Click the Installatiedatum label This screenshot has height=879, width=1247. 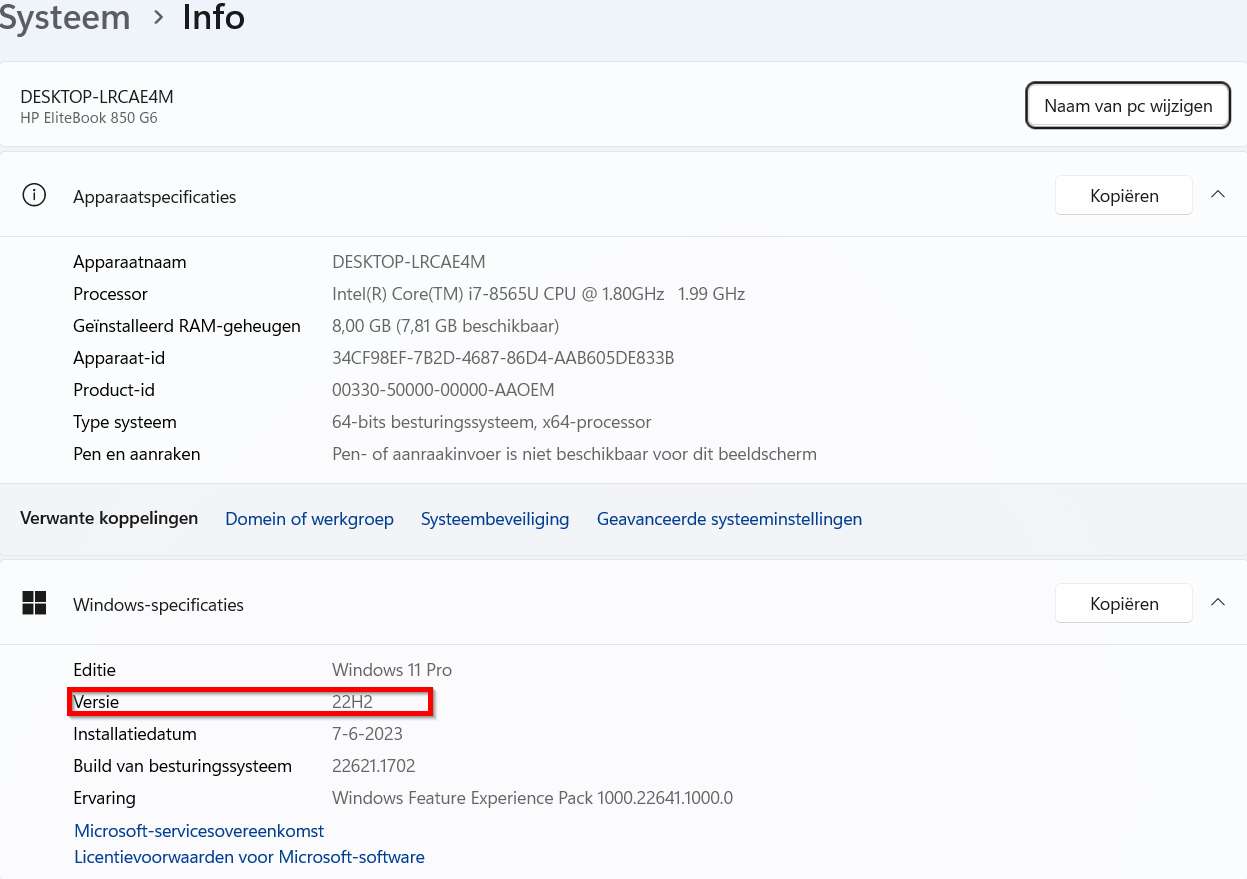click(135, 734)
